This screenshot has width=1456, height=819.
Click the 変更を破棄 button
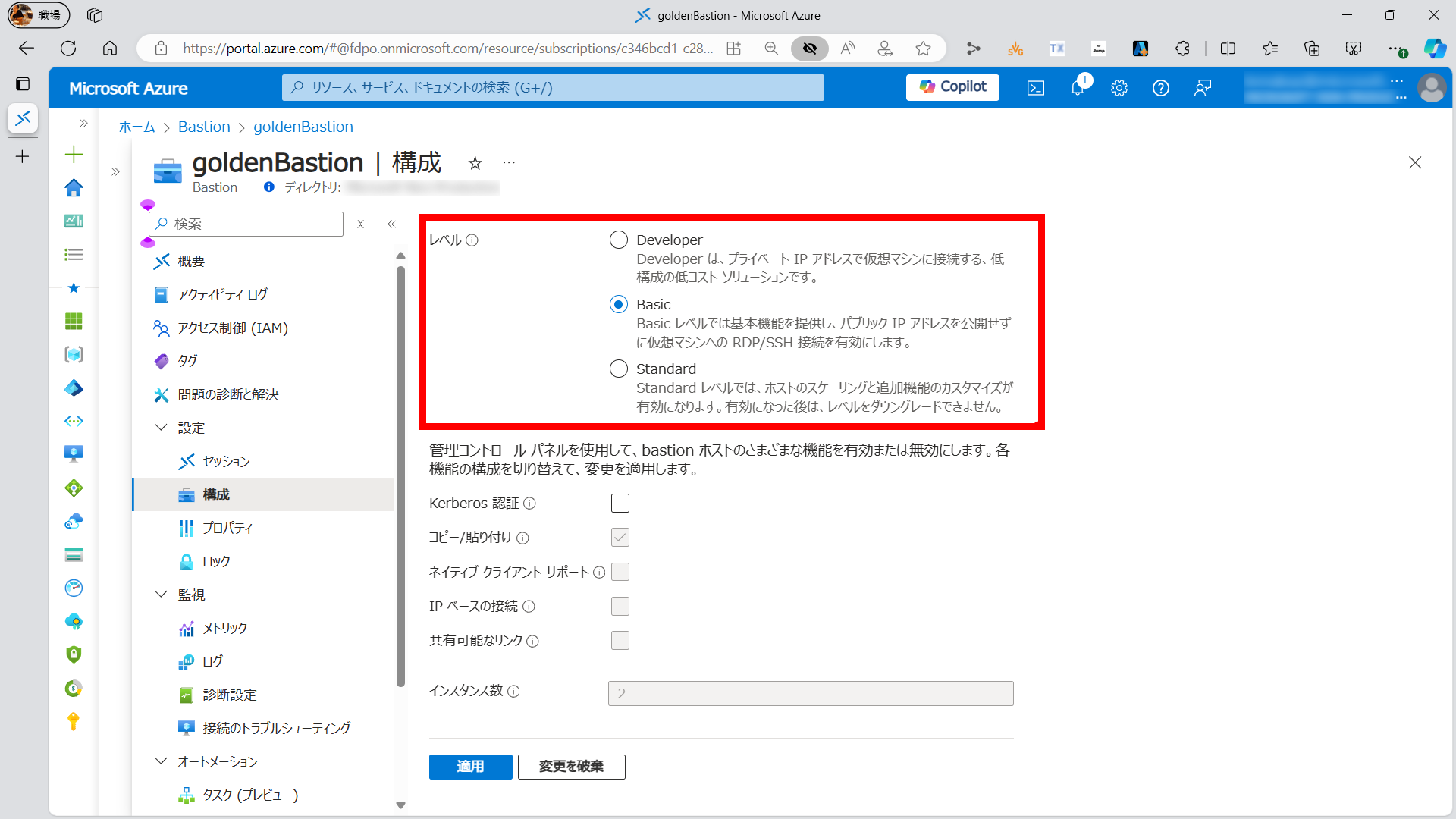coord(571,767)
